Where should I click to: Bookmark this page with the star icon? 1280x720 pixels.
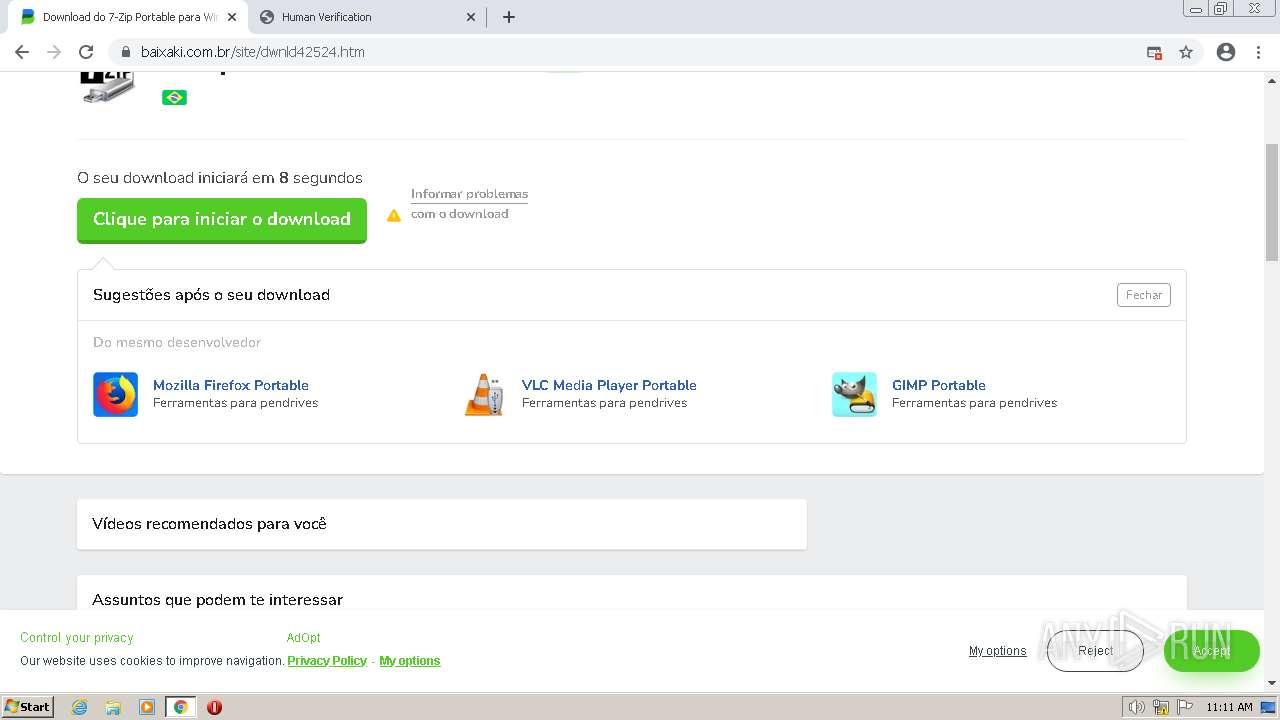tap(1186, 52)
